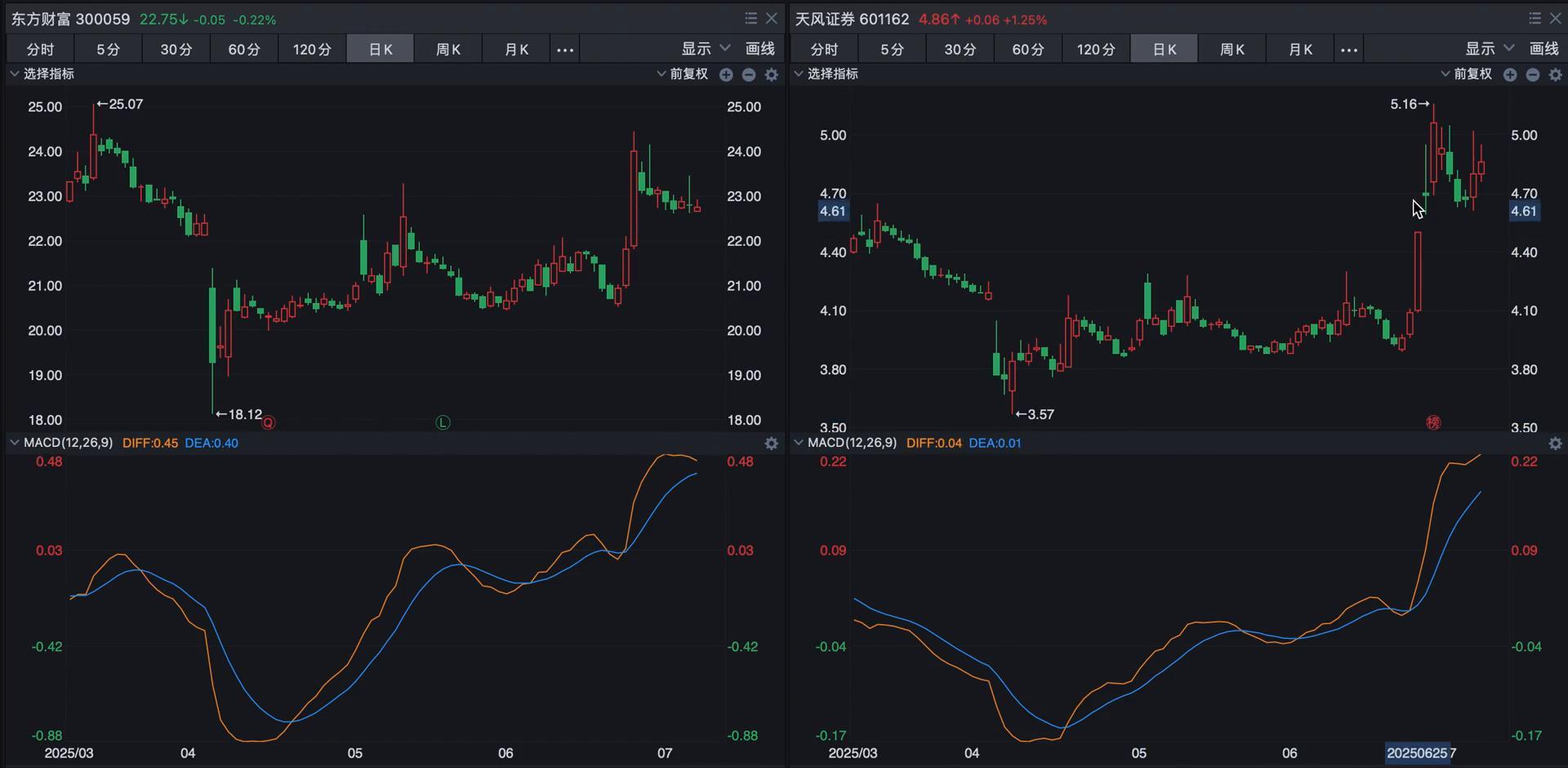
Task: Switch 天风证券 chart to 30分 period
Action: 960,49
